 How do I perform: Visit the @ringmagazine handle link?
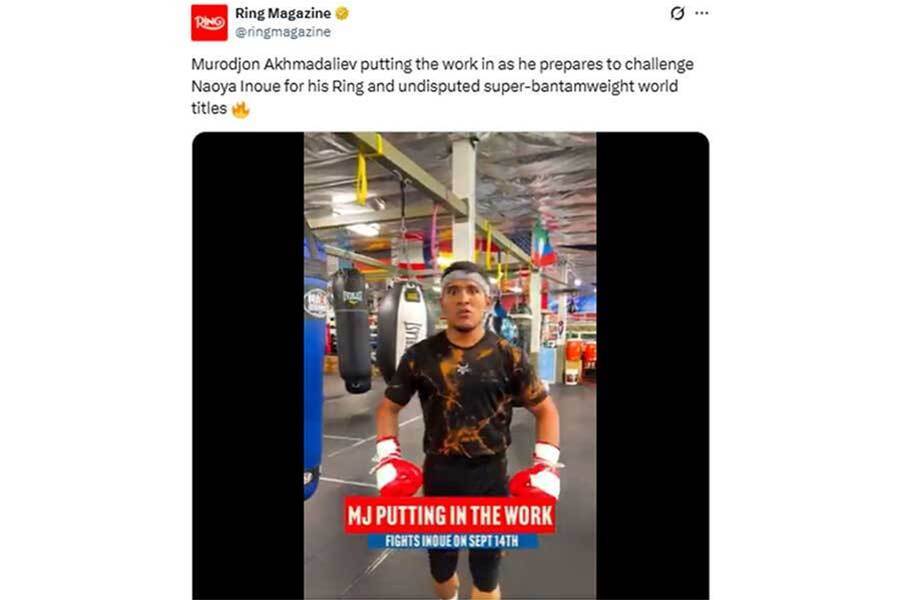pyautogui.click(x=283, y=32)
